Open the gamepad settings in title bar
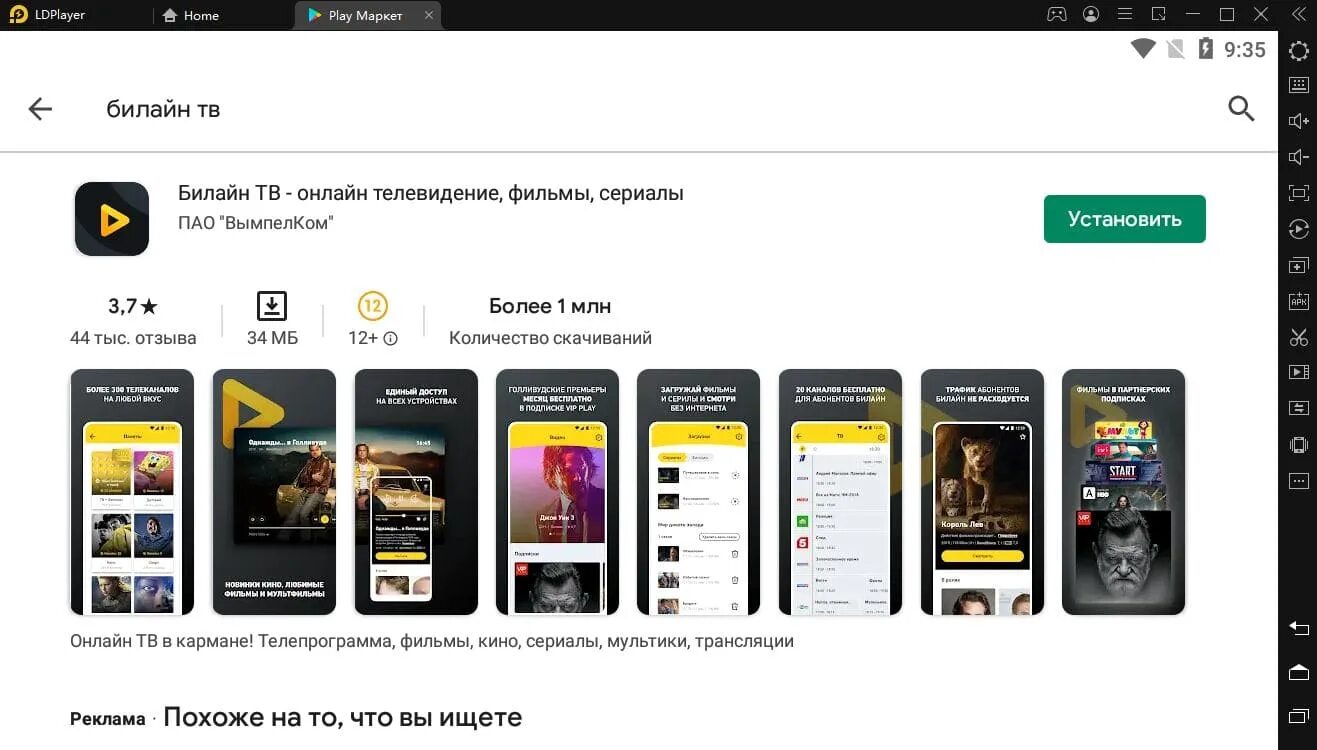The image size is (1317, 750). pyautogui.click(x=1057, y=15)
